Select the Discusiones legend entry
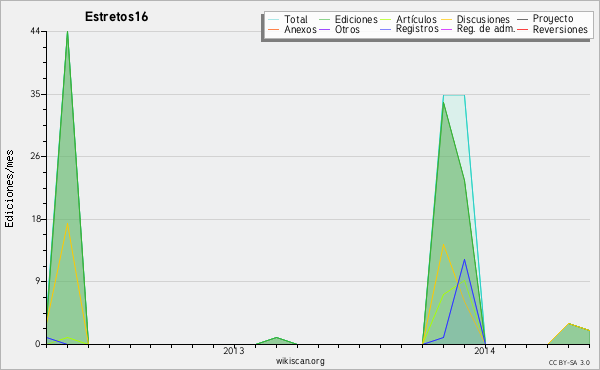Screen dimensions: 600x370 pyautogui.click(x=483, y=19)
